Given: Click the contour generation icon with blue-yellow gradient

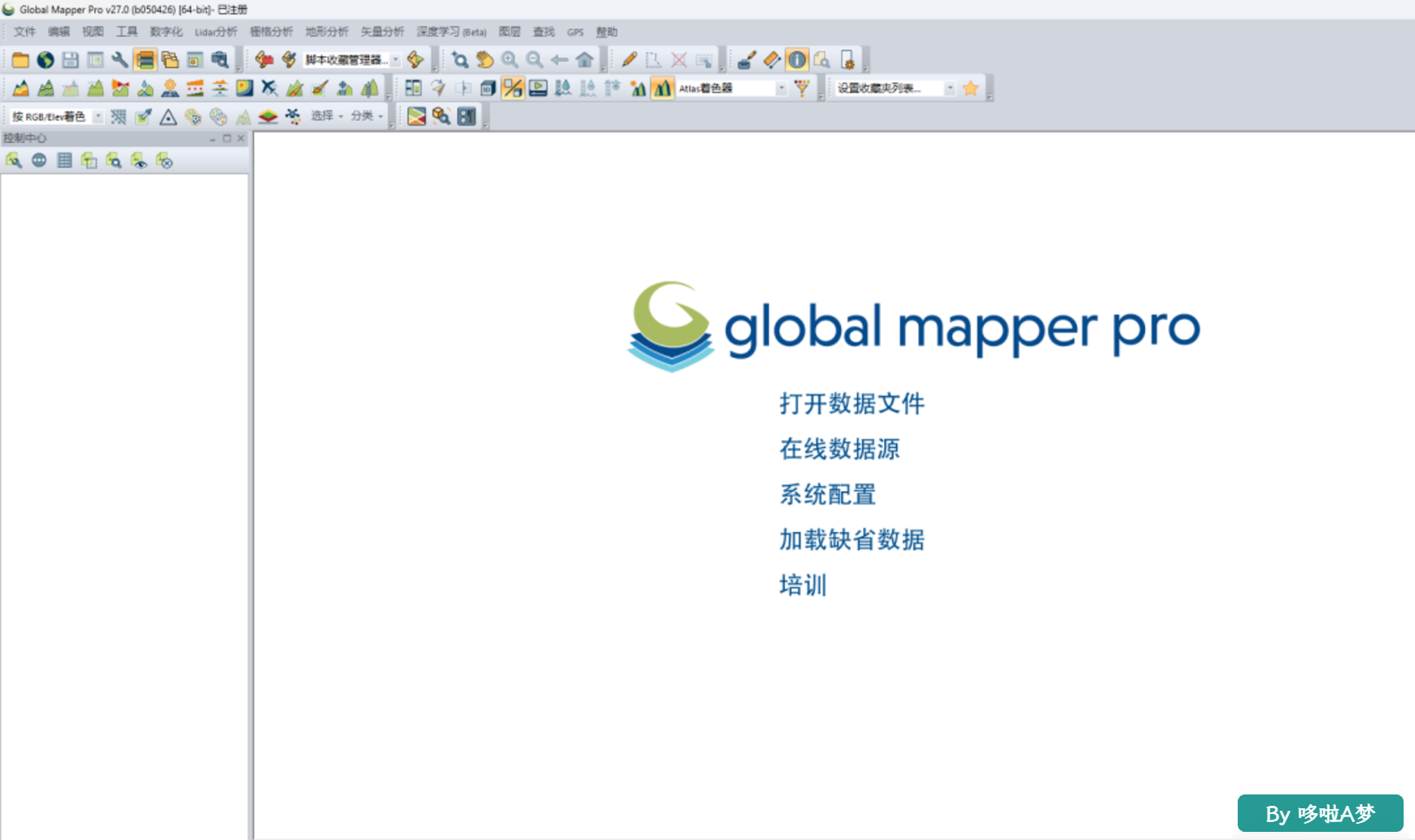Looking at the screenshot, I should (x=245, y=88).
